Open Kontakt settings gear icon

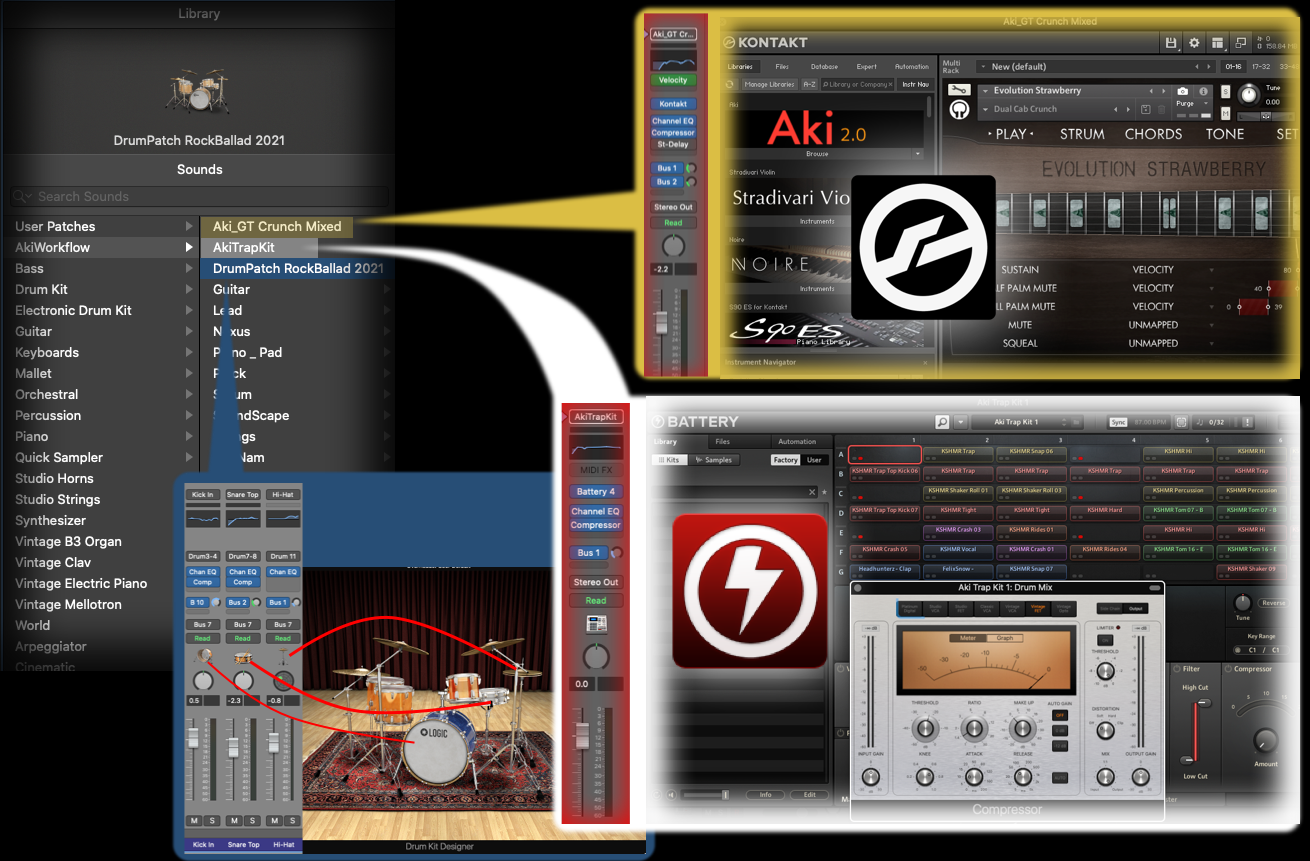pos(1194,43)
